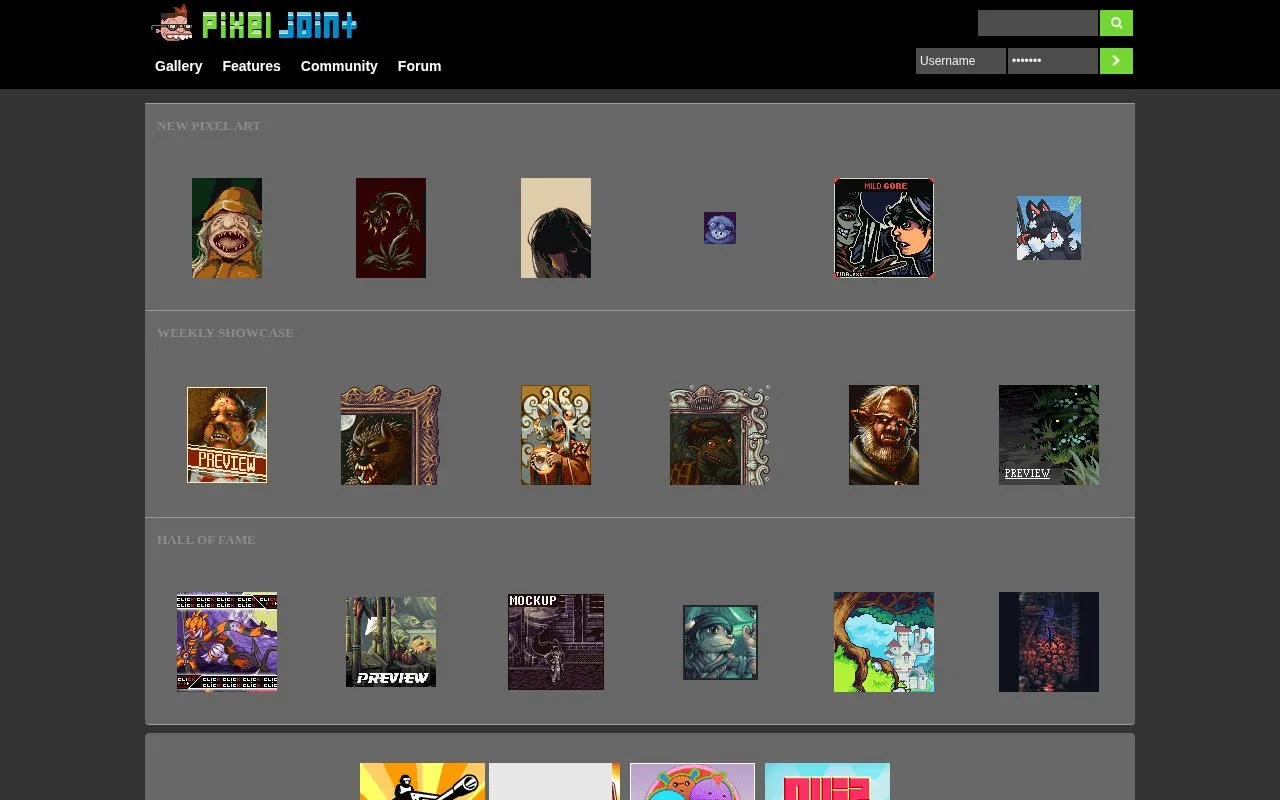This screenshot has height=800, width=1280.
Task: Open the ogre in yellow hood artwork
Action: click(x=227, y=228)
